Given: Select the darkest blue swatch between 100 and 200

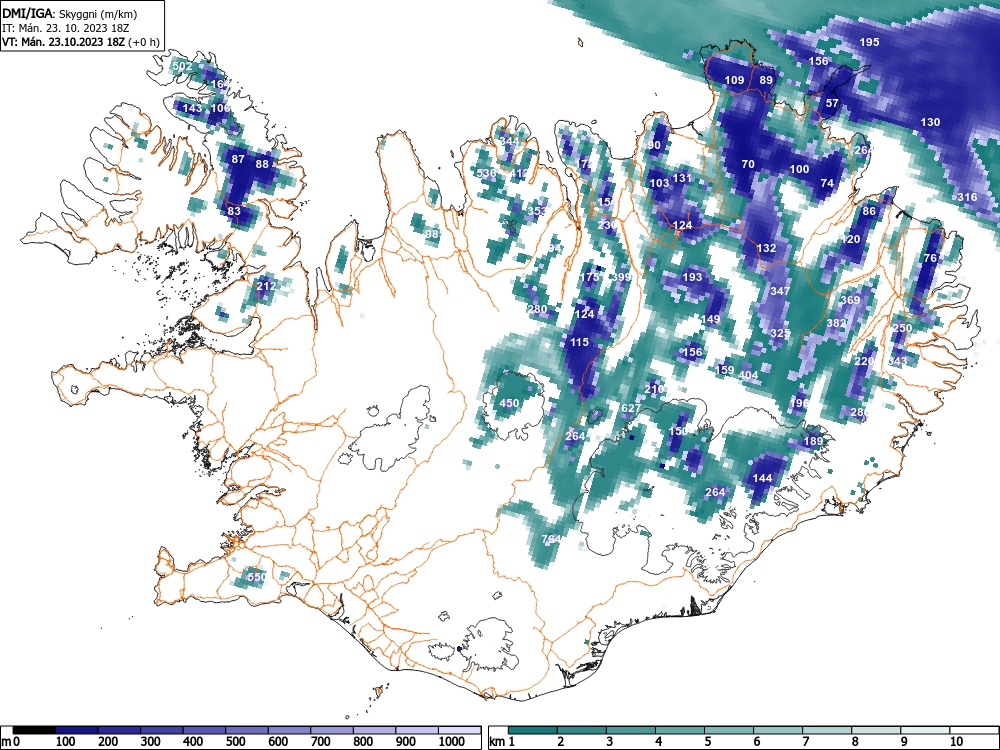Looking at the screenshot, I should pyautogui.click(x=77, y=730).
